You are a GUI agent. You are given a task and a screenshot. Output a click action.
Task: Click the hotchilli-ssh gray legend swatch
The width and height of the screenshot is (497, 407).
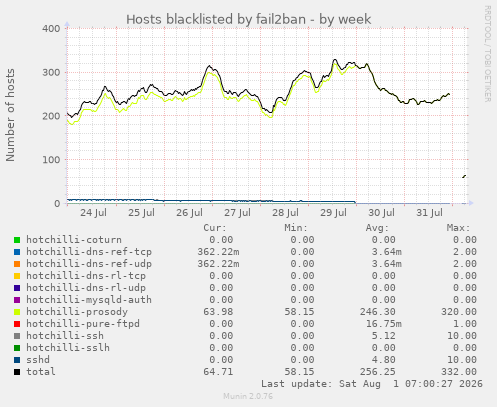(17, 336)
